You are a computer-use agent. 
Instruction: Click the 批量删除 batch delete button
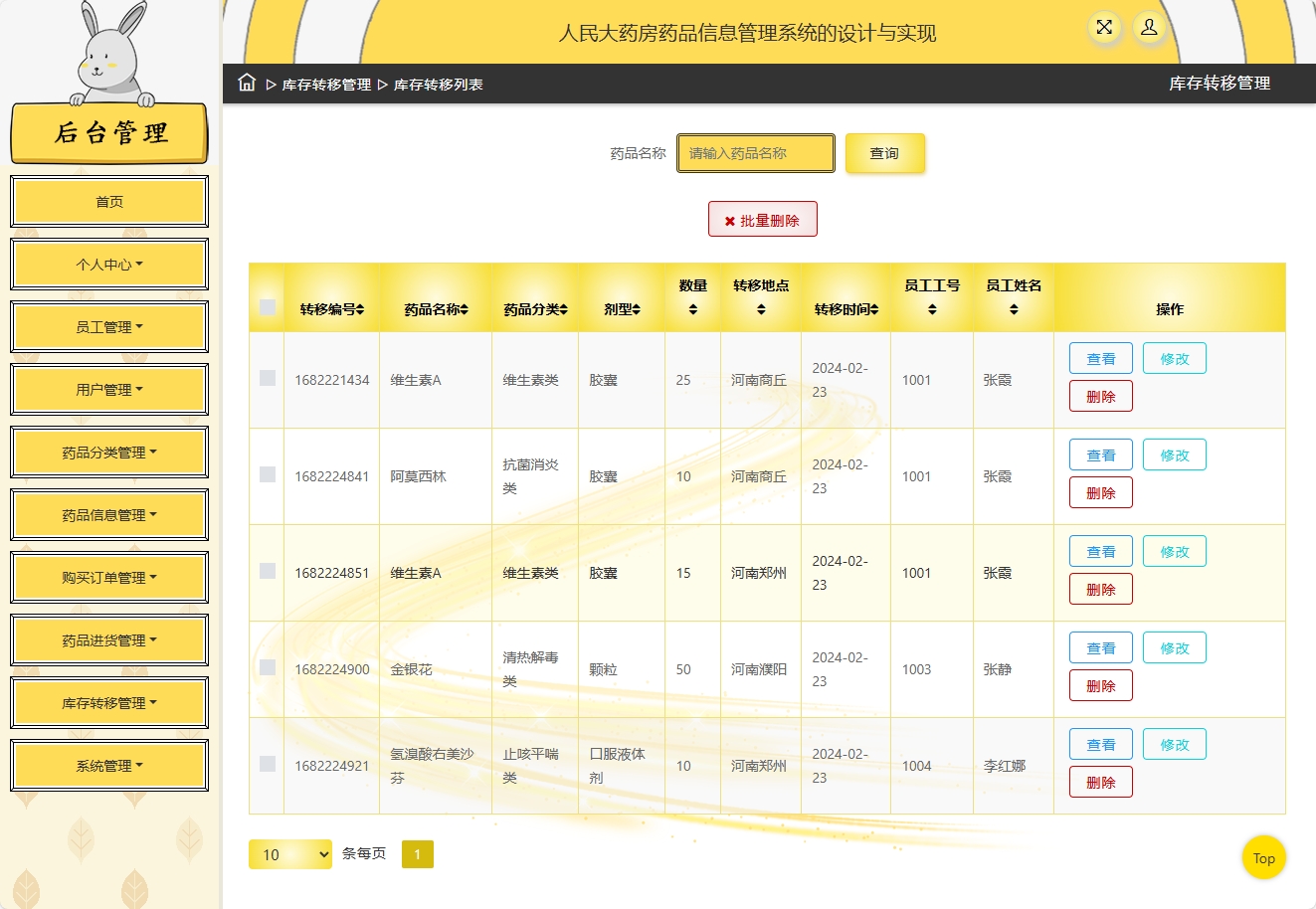(x=762, y=220)
